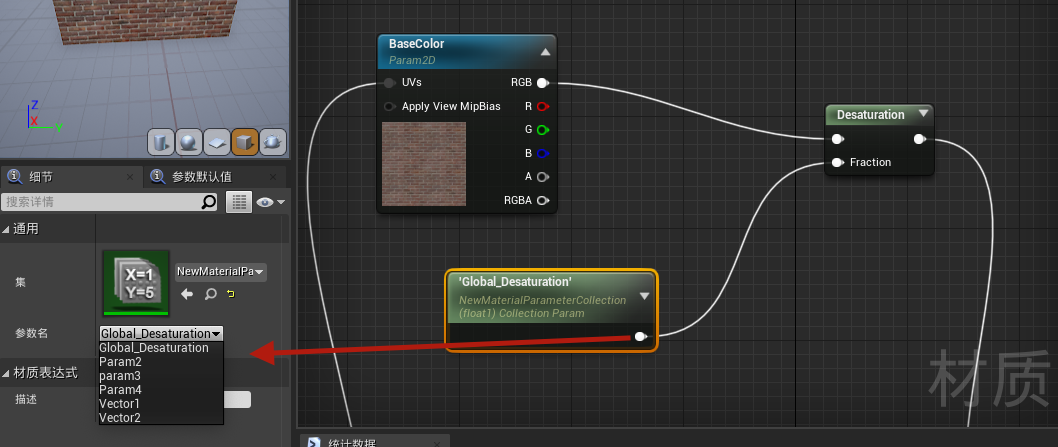
Task: Choose Param2 from the parameter list
Action: point(121,362)
